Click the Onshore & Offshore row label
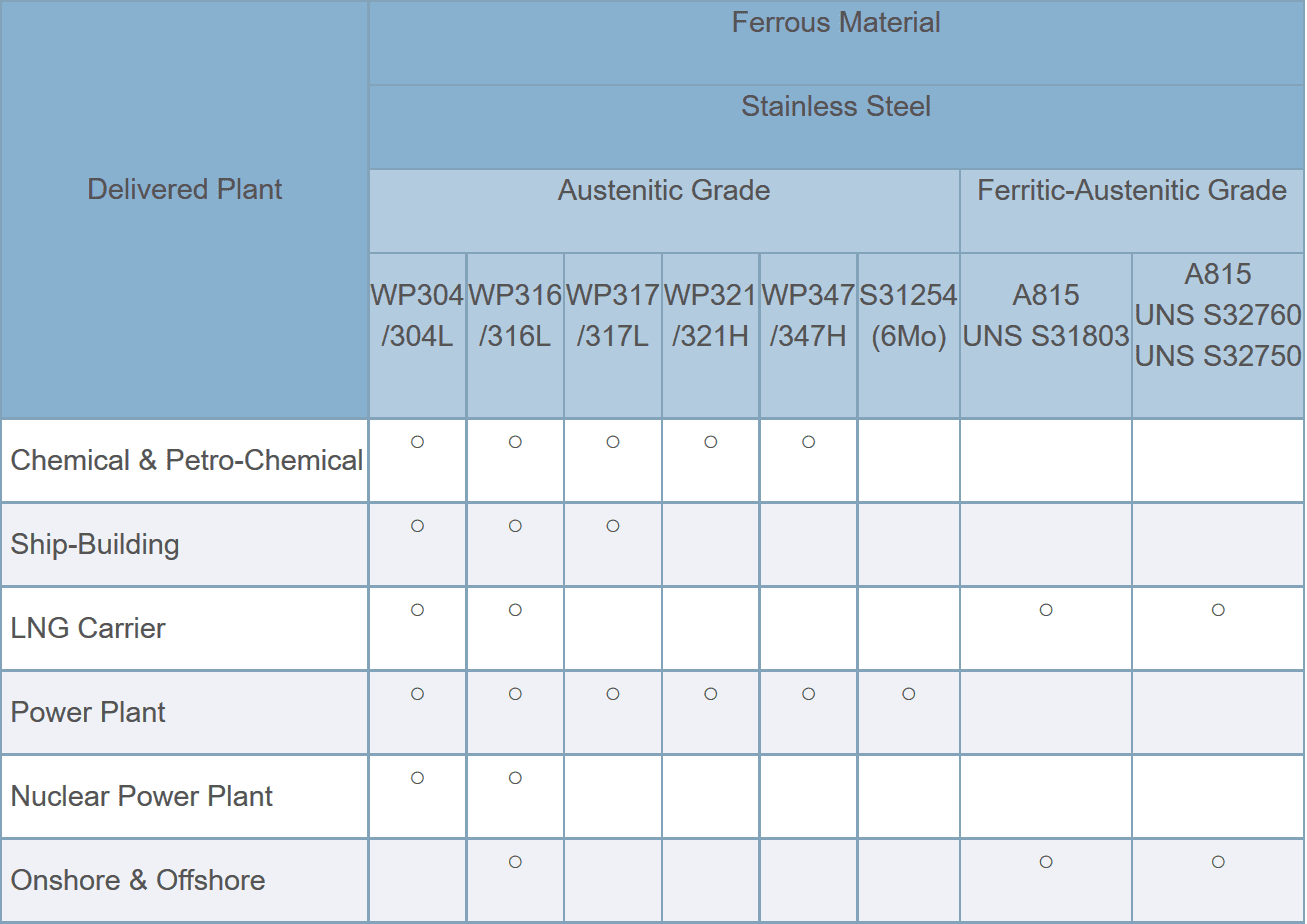The height and width of the screenshot is (924, 1307). point(138,881)
